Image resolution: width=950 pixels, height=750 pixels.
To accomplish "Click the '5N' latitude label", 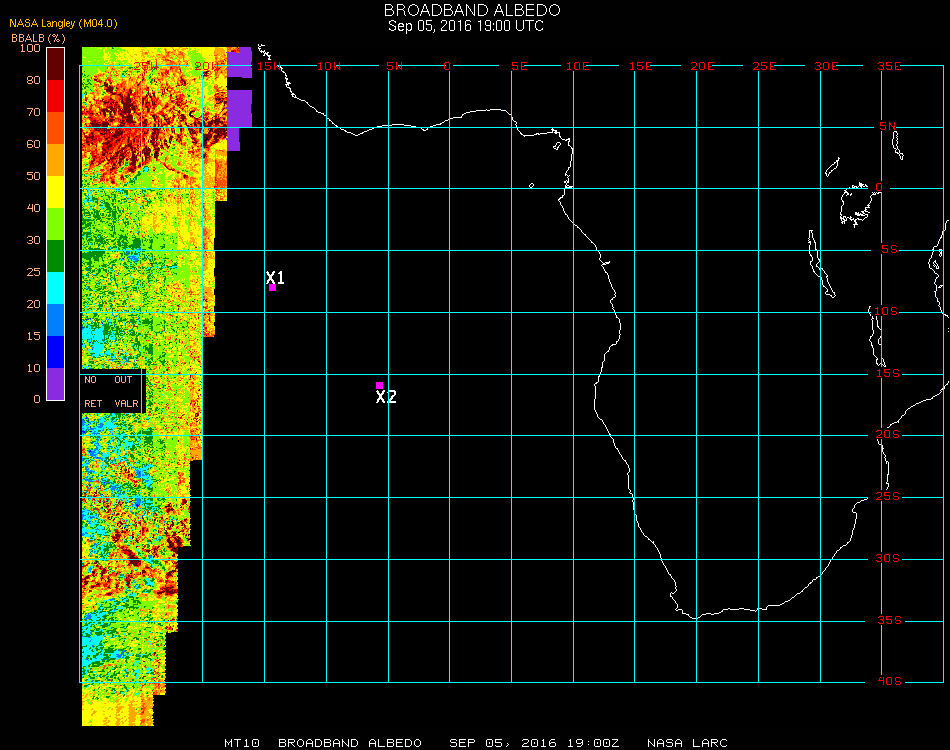I will [888, 126].
